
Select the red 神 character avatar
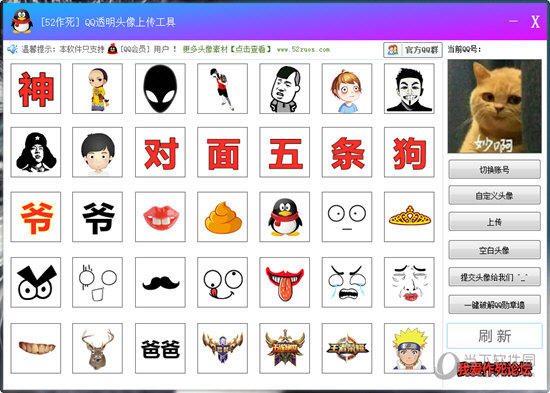click(36, 88)
